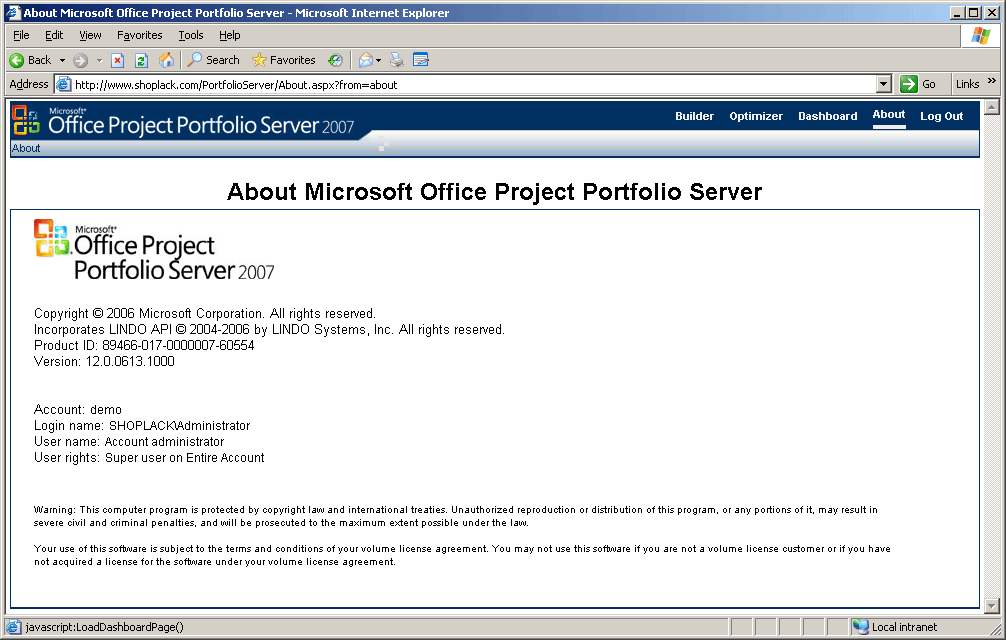Click the Office Project Portfolio Server 2007 content logo
Viewport: 1006px width, 640px height.
pyautogui.click(x=154, y=250)
